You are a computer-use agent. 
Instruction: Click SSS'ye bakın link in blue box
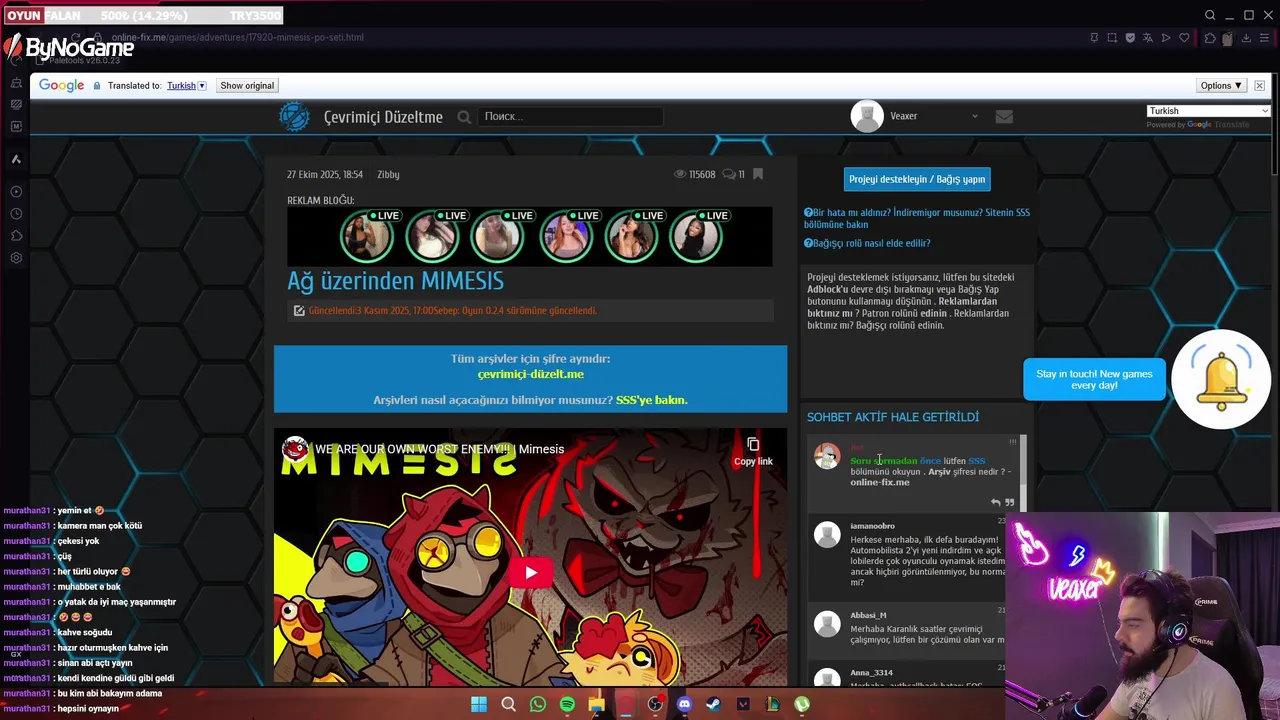click(651, 400)
